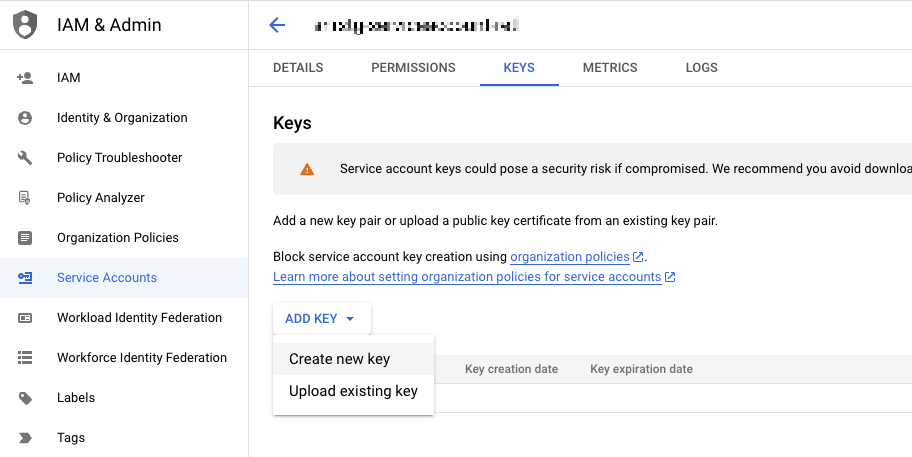Image resolution: width=912 pixels, height=457 pixels.
Task: Click the Tags chevron icon
Action: pos(25,438)
